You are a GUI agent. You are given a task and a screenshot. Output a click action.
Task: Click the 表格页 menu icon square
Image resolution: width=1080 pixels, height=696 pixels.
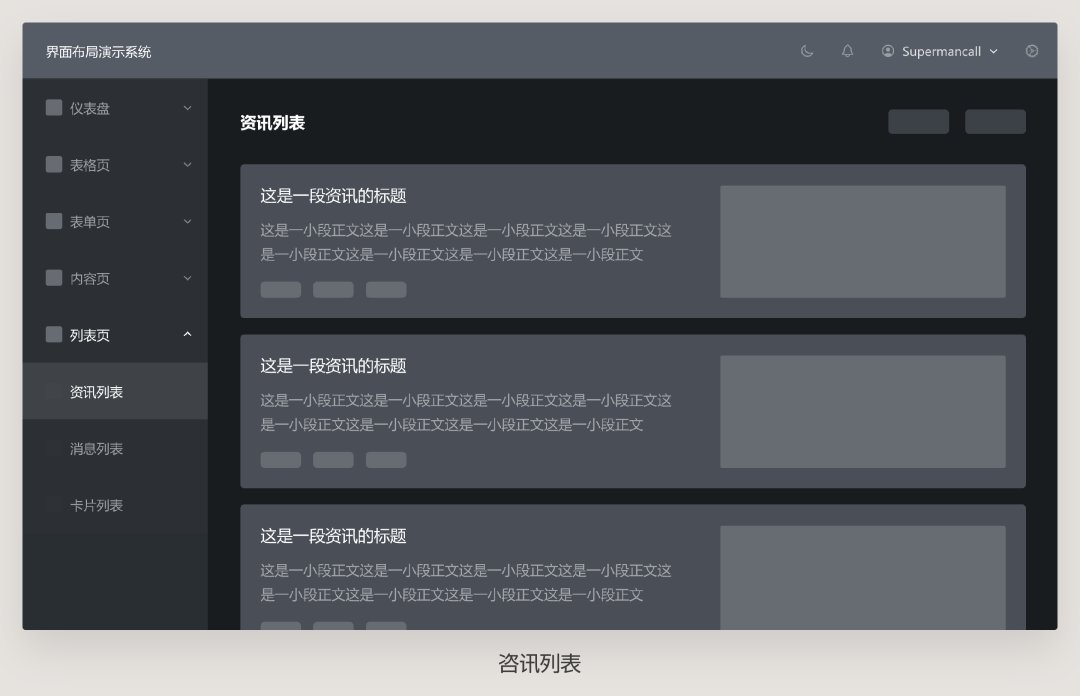(54, 164)
